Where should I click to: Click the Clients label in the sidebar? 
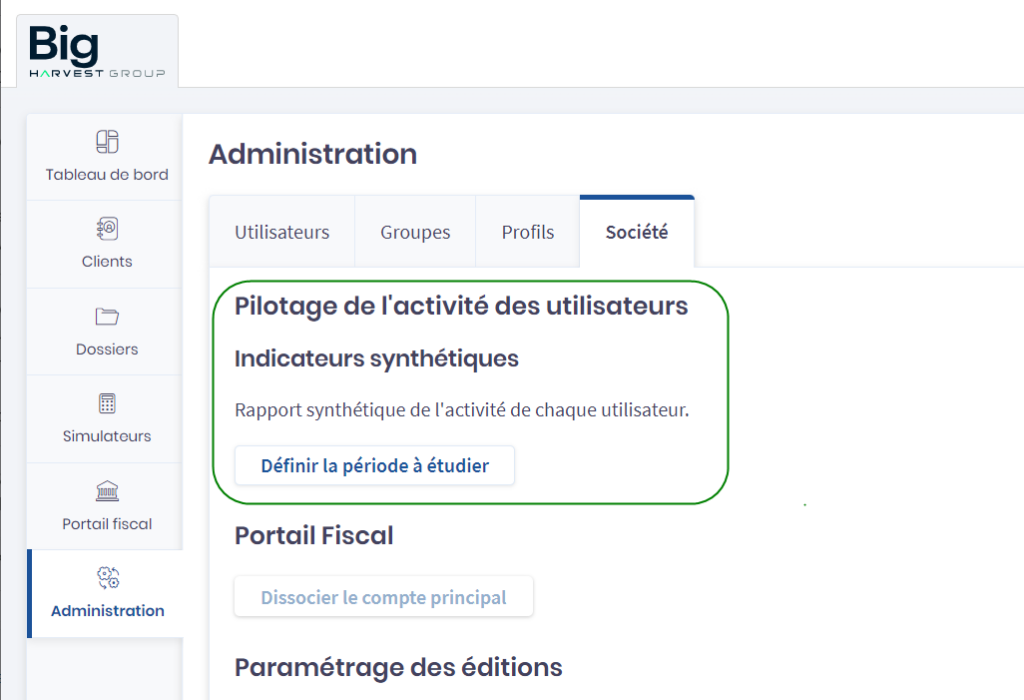pyautogui.click(x=107, y=261)
